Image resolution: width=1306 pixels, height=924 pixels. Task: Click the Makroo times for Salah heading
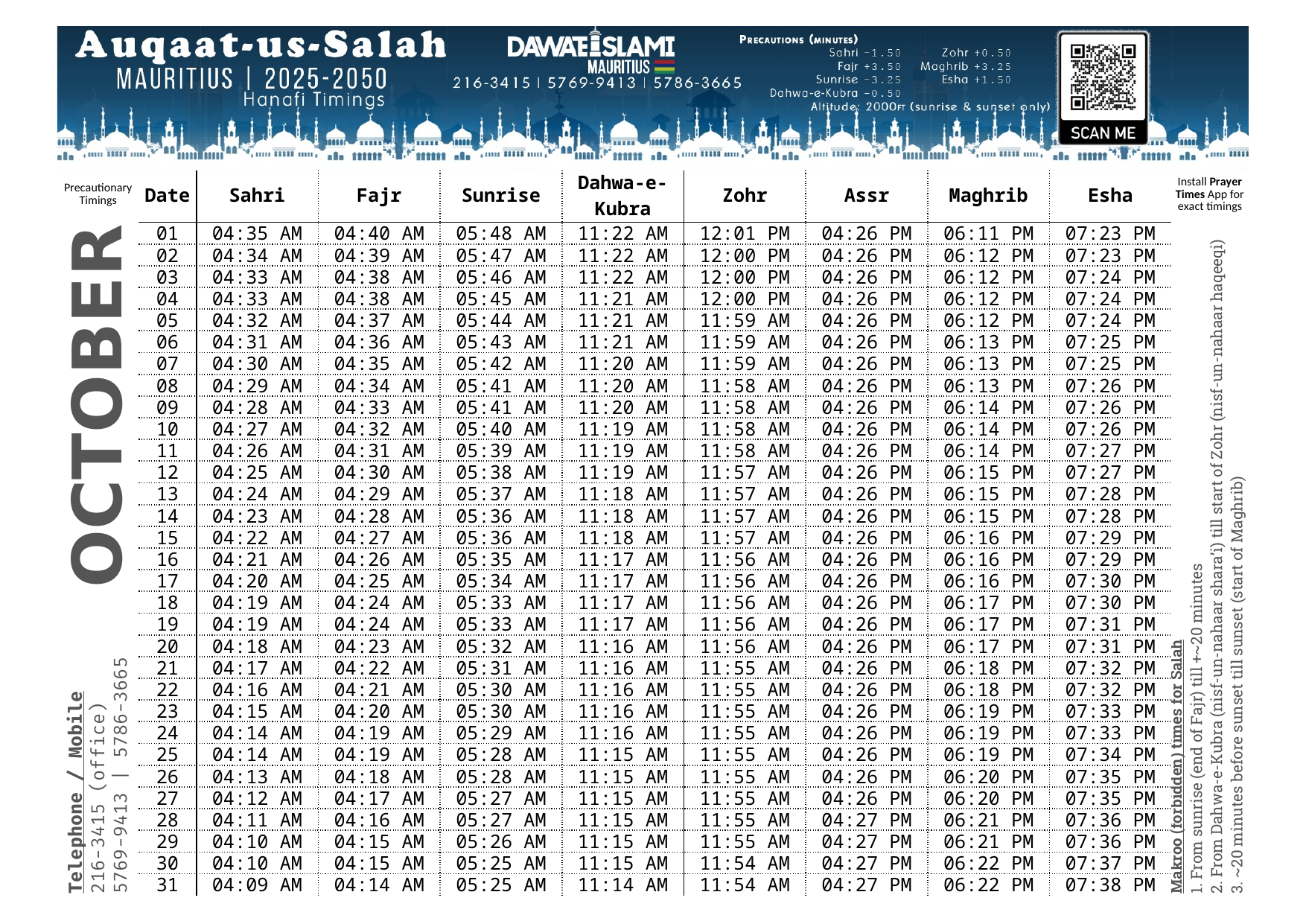[1176, 767]
